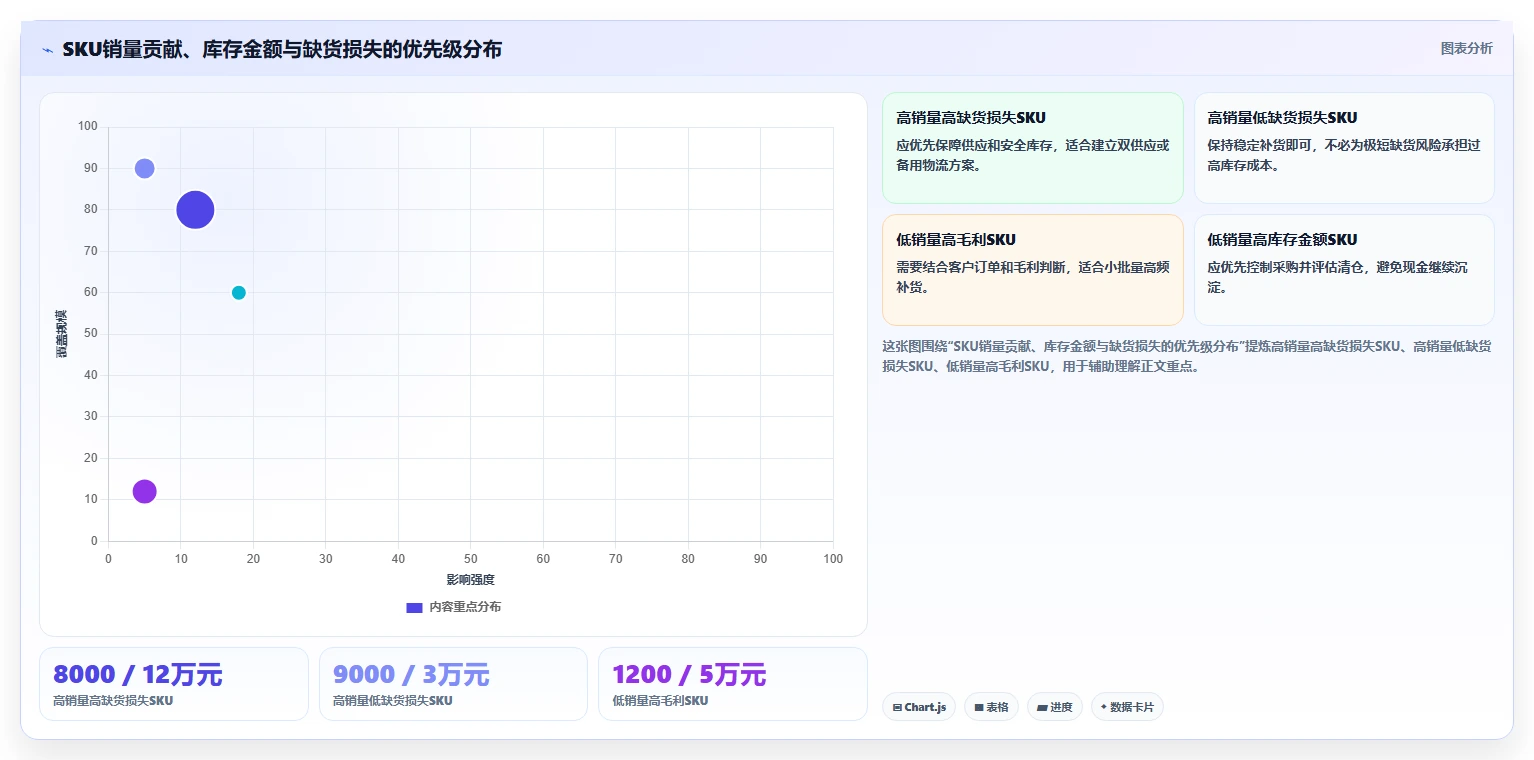The image size is (1534, 760).
Task: Click the lightning icon beside the header title
Action: 47,50
